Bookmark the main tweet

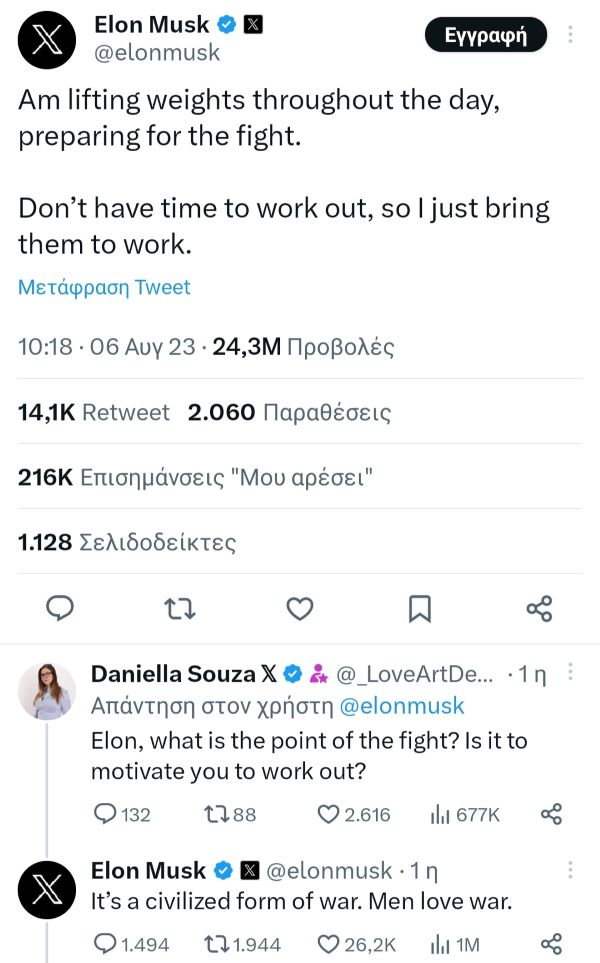pos(420,609)
